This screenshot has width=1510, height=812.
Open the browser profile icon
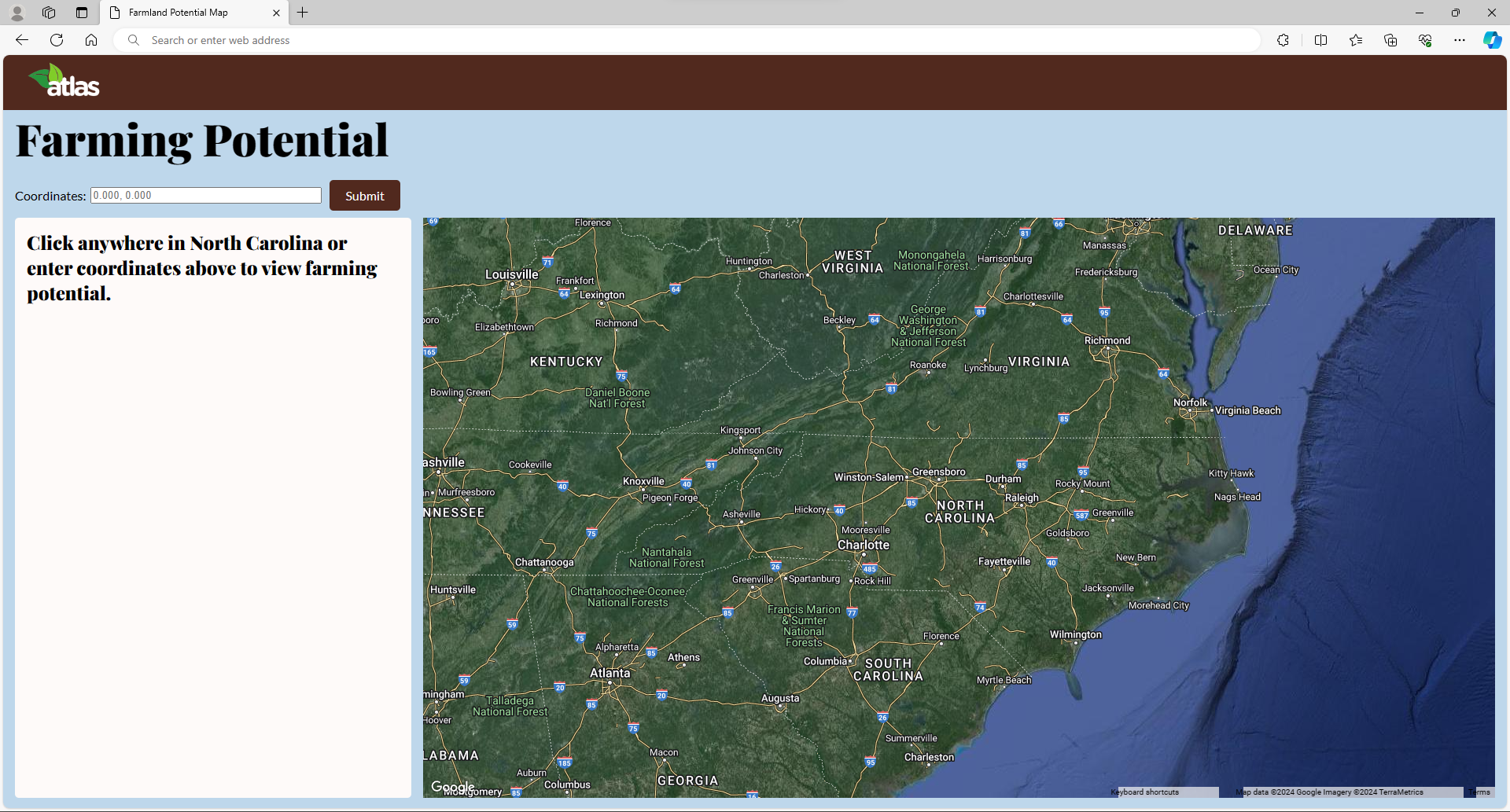point(17,13)
